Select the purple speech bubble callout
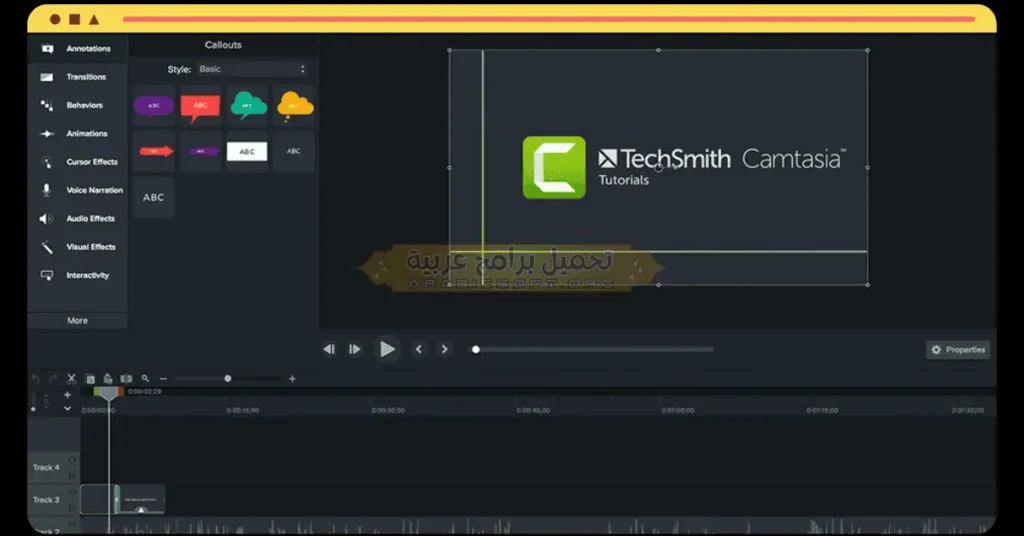 tap(154, 105)
